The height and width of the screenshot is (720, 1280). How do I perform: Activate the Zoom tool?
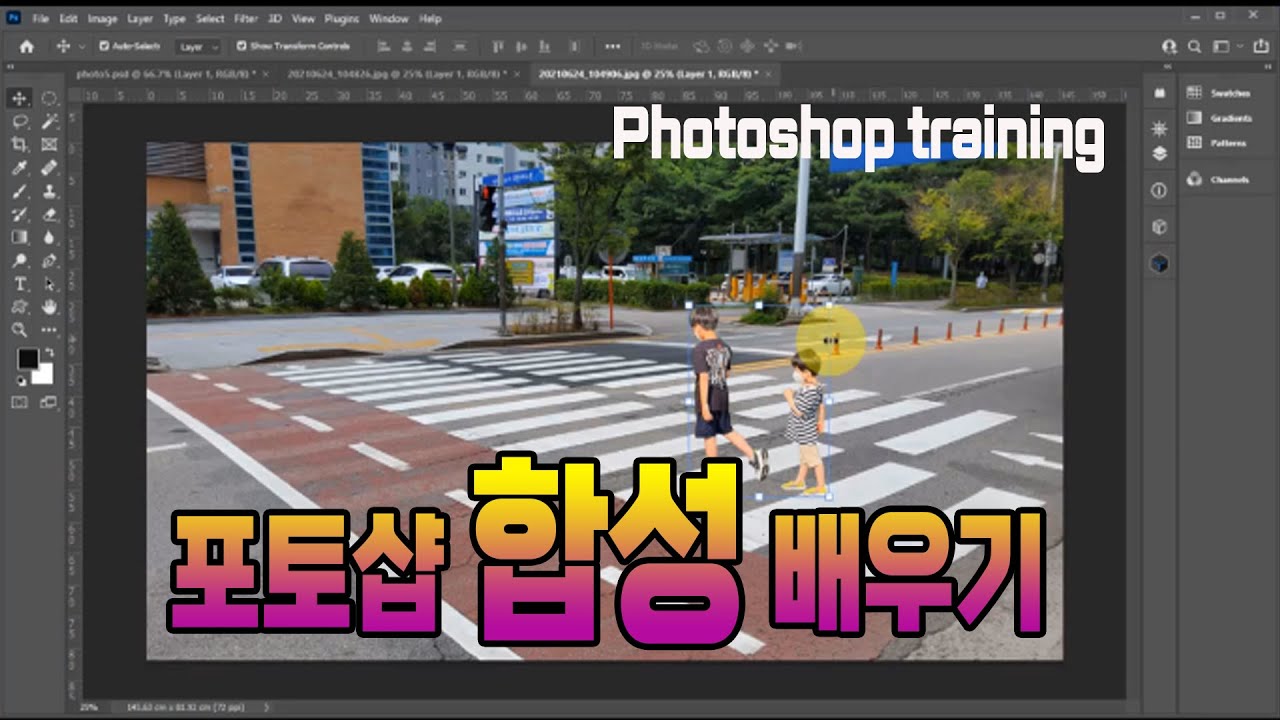[19, 329]
